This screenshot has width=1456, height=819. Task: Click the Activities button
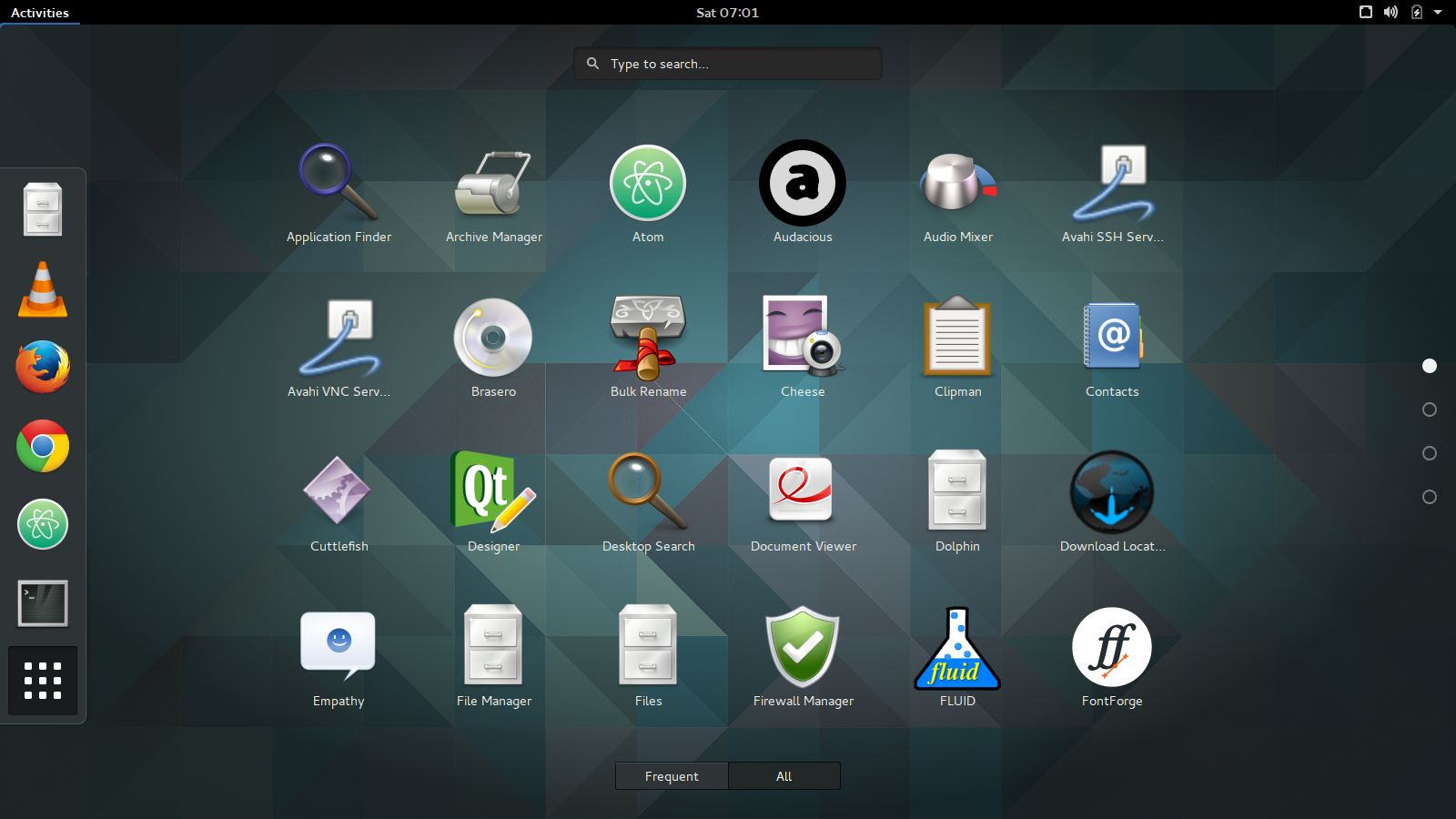(x=40, y=13)
